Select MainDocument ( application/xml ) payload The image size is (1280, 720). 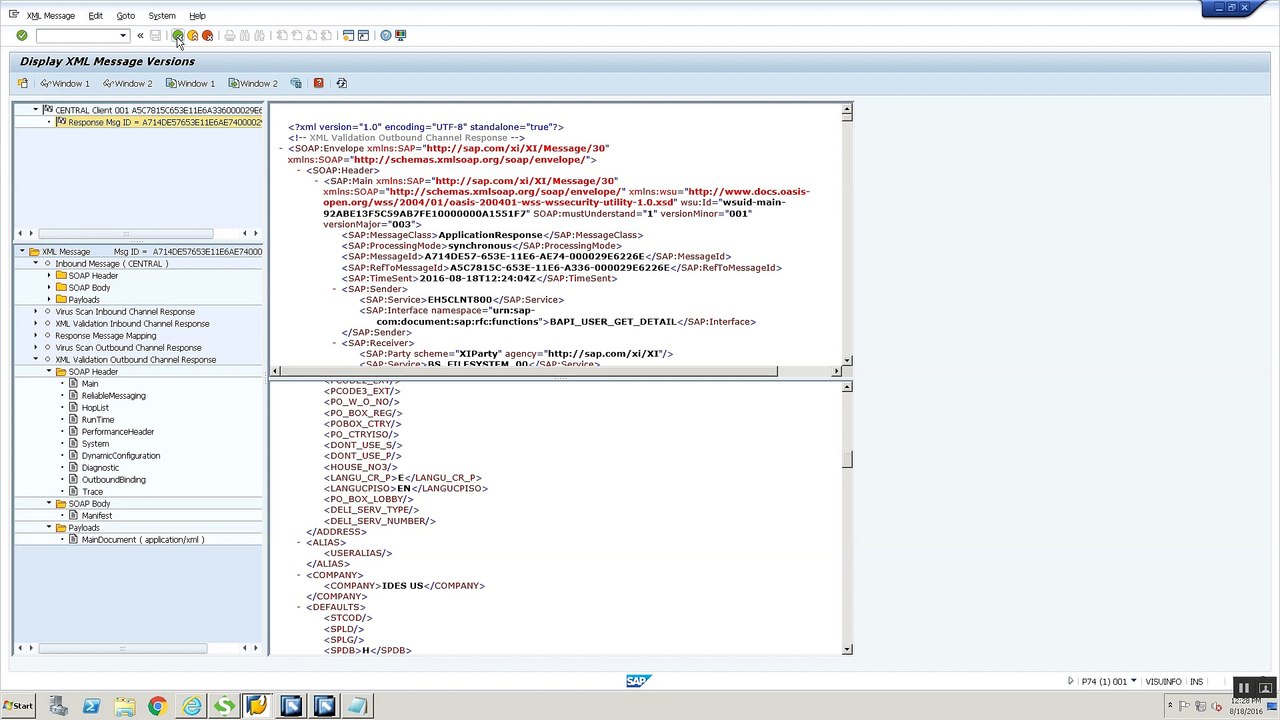[x=143, y=540]
